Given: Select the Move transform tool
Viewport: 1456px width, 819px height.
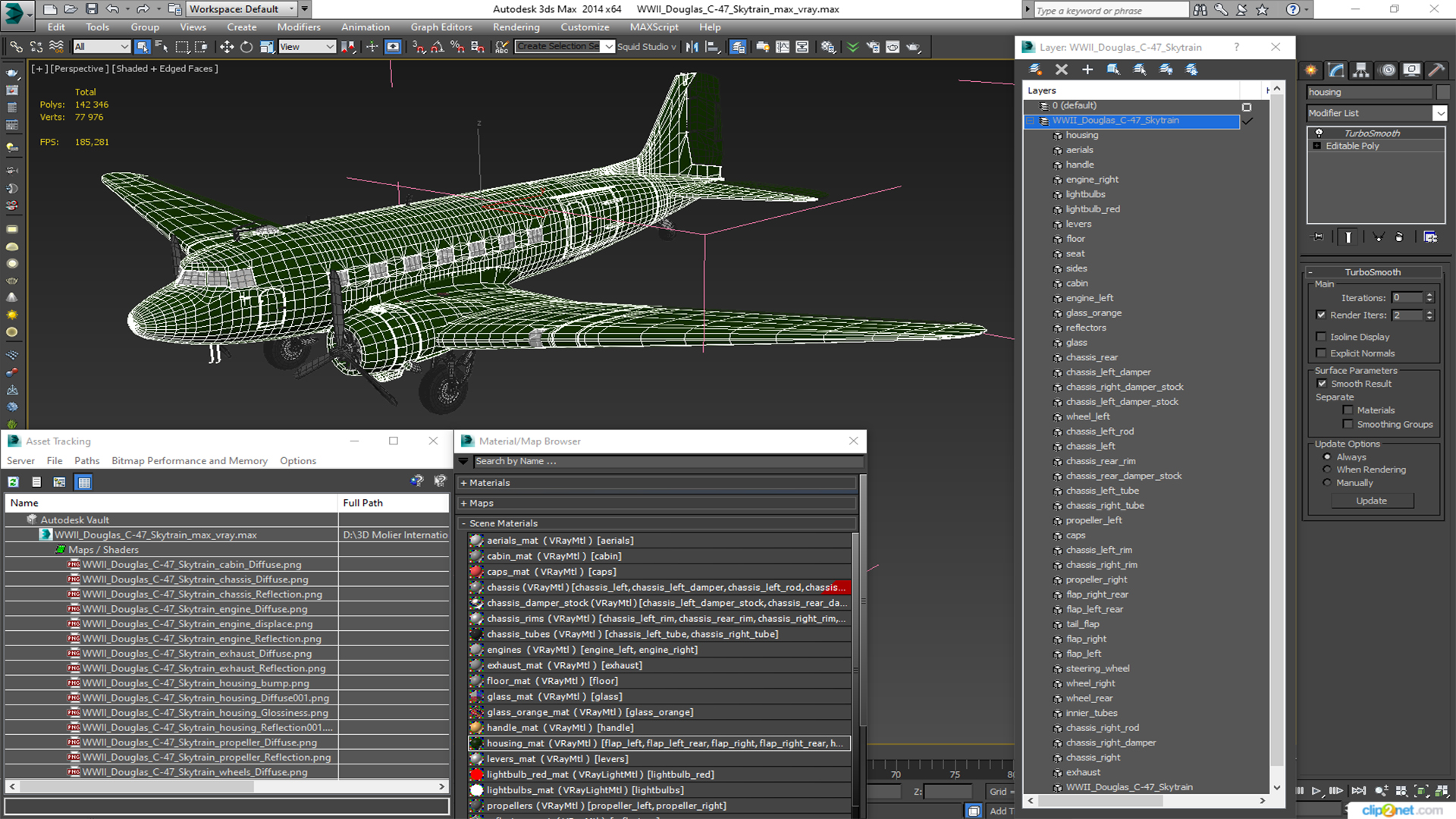Looking at the screenshot, I should click(x=226, y=47).
